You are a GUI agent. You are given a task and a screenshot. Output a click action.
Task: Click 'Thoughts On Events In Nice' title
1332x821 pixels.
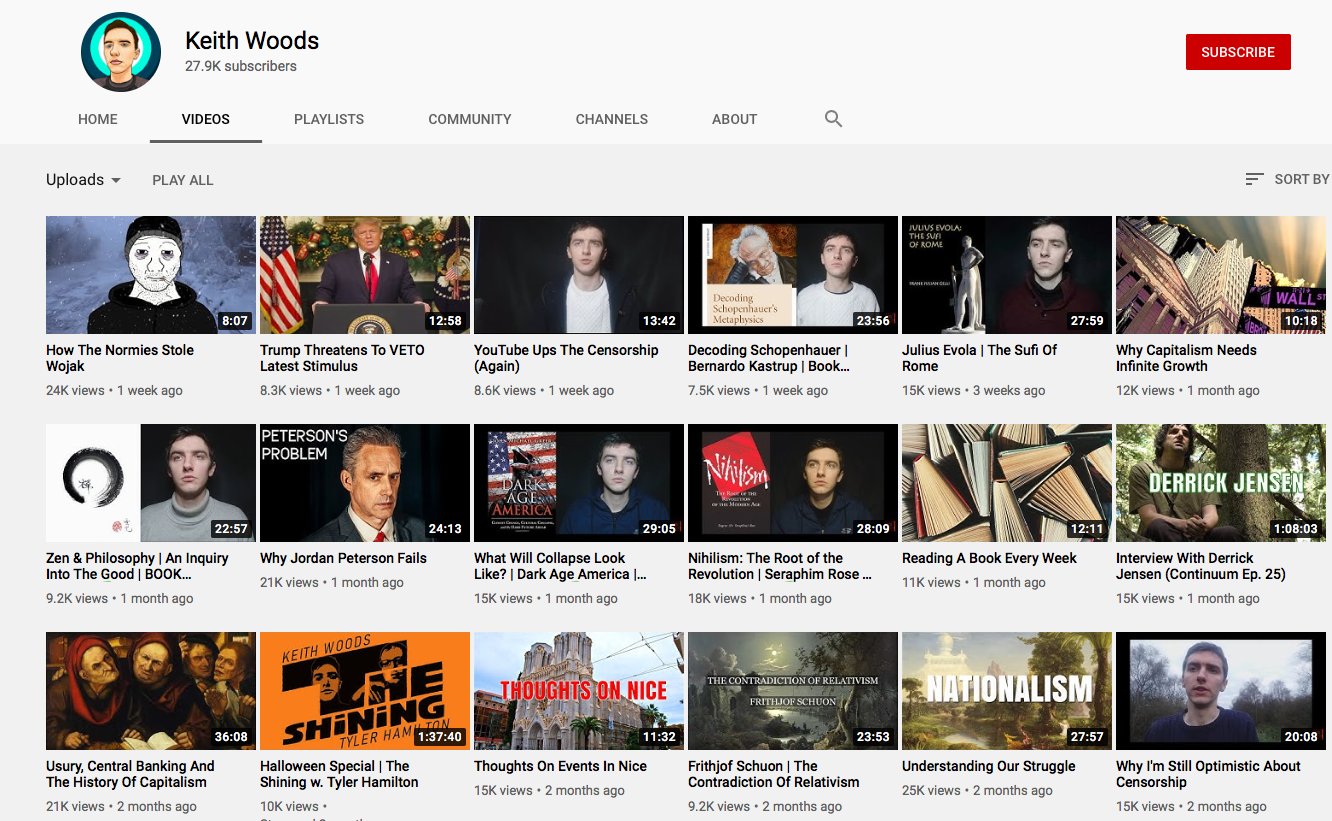click(560, 766)
